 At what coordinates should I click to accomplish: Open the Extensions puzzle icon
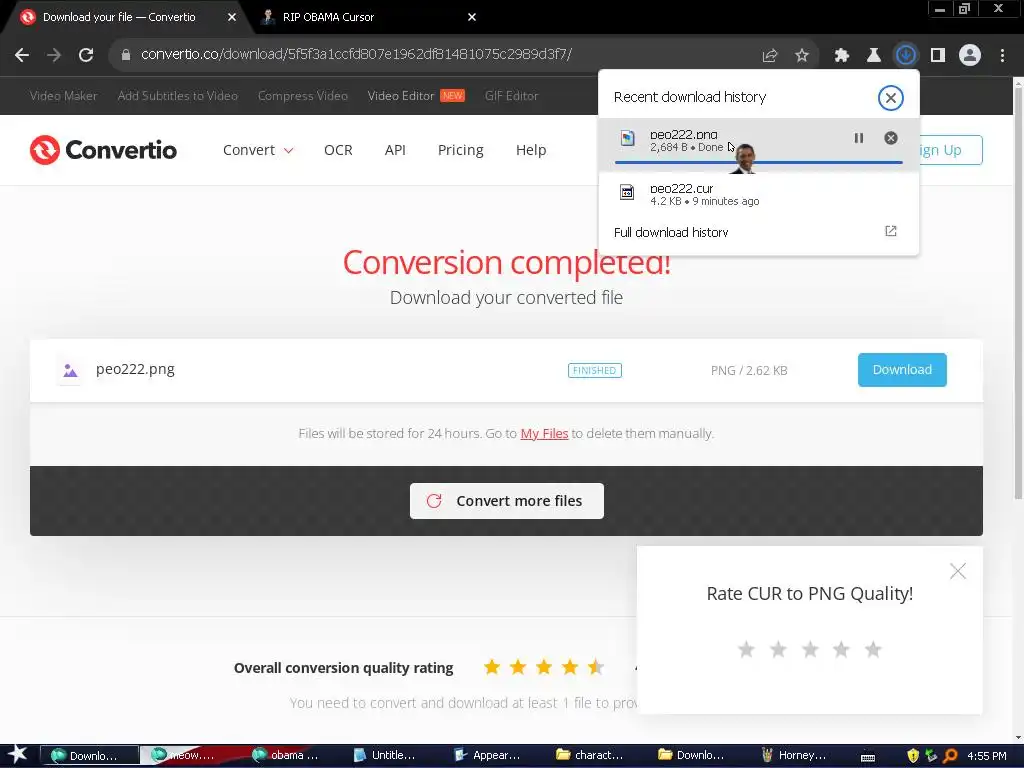coord(842,56)
